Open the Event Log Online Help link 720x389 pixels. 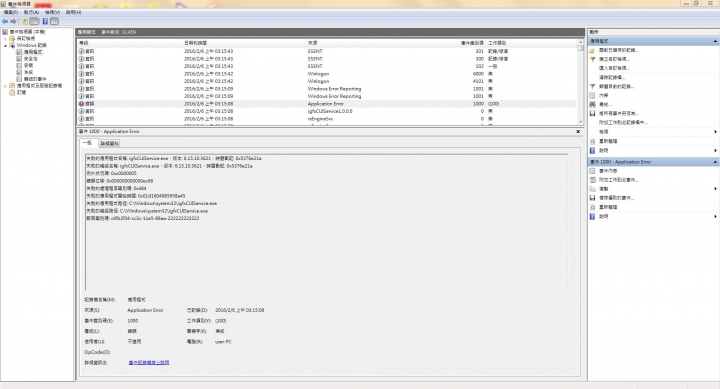click(x=149, y=363)
